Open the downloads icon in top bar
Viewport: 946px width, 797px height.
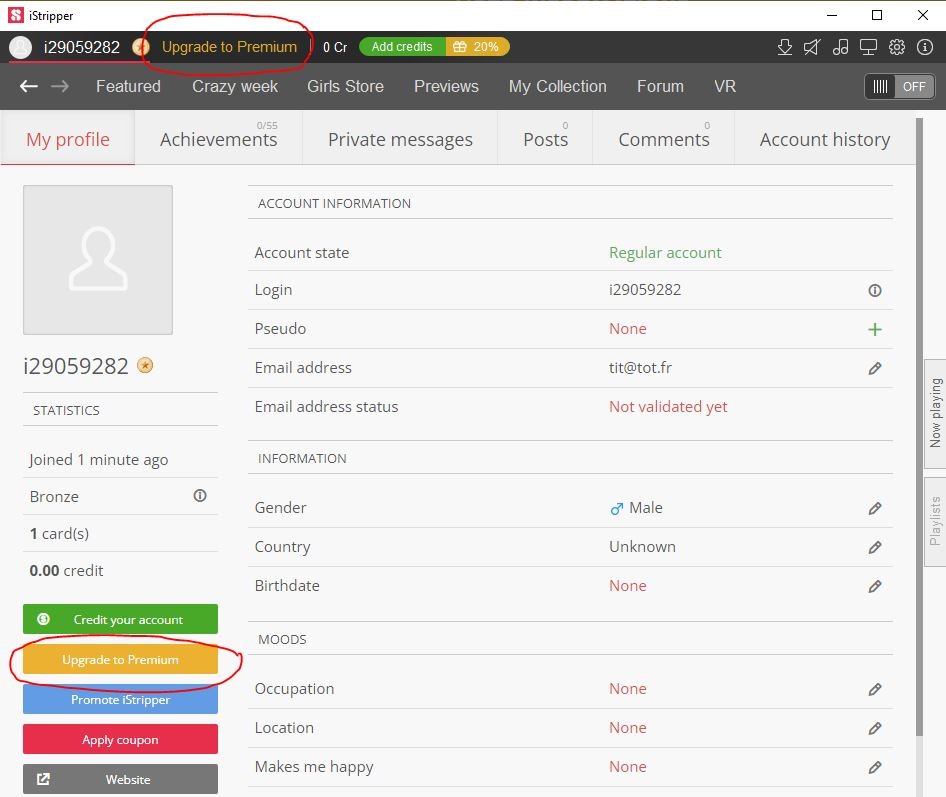[785, 47]
